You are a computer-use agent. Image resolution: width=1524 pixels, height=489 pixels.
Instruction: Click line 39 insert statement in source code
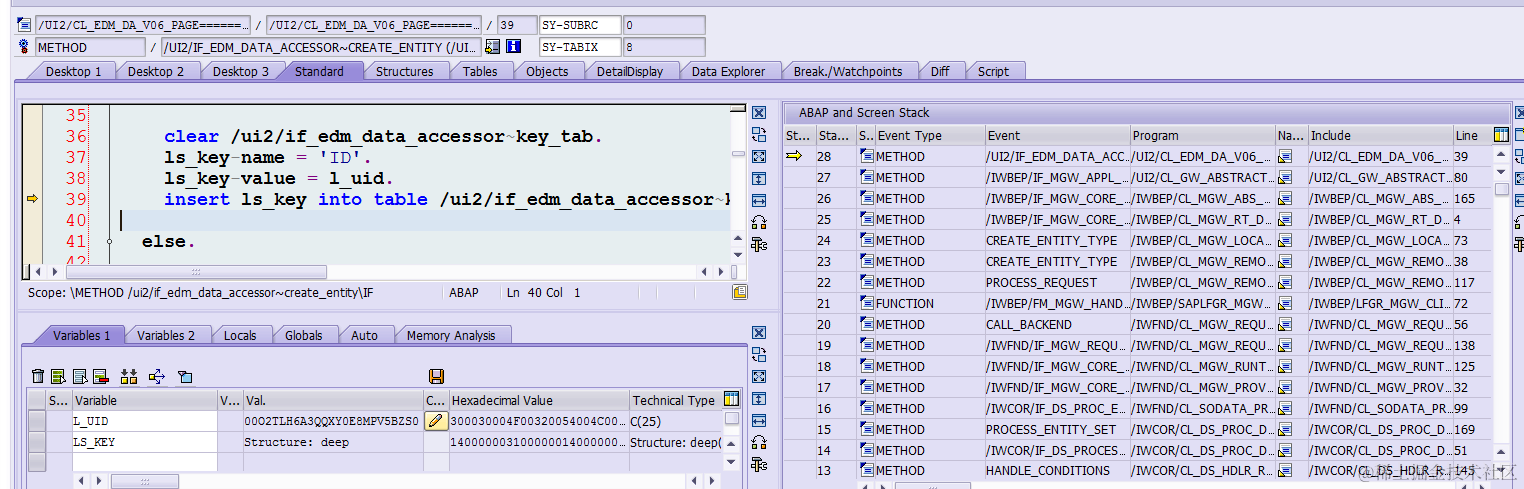click(x=446, y=200)
